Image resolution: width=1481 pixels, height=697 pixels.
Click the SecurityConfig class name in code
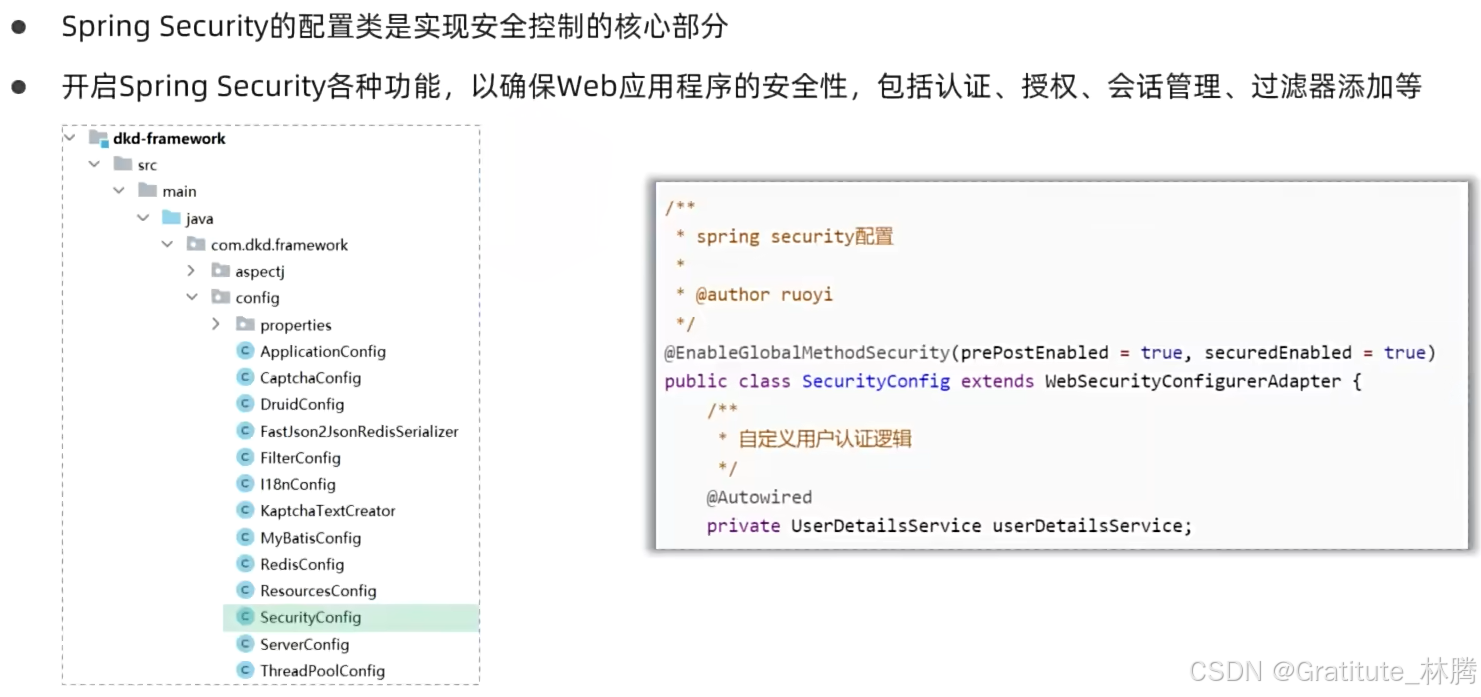tap(875, 381)
